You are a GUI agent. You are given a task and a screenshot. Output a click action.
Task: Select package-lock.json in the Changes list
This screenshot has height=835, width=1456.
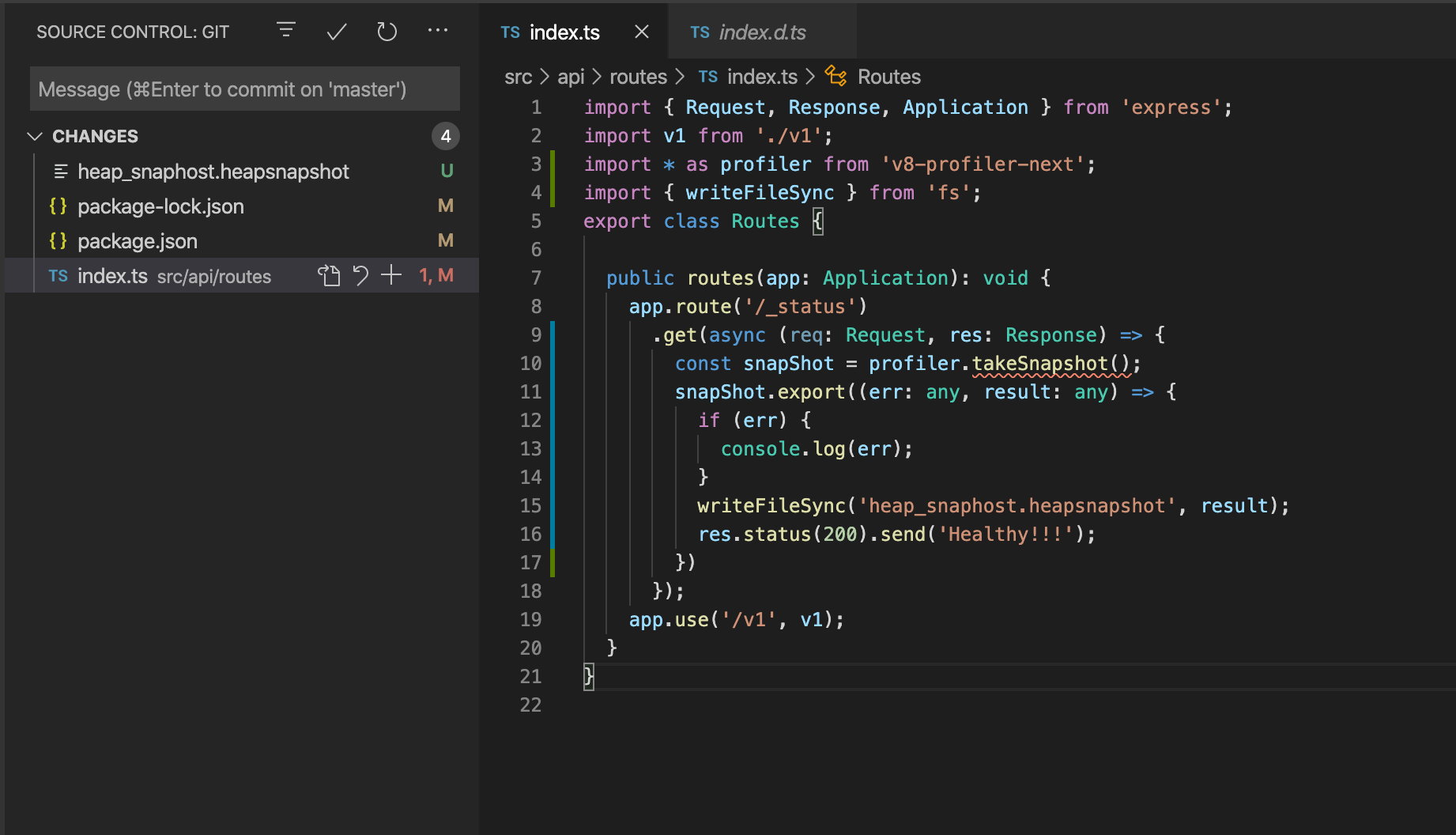pyautogui.click(x=161, y=206)
